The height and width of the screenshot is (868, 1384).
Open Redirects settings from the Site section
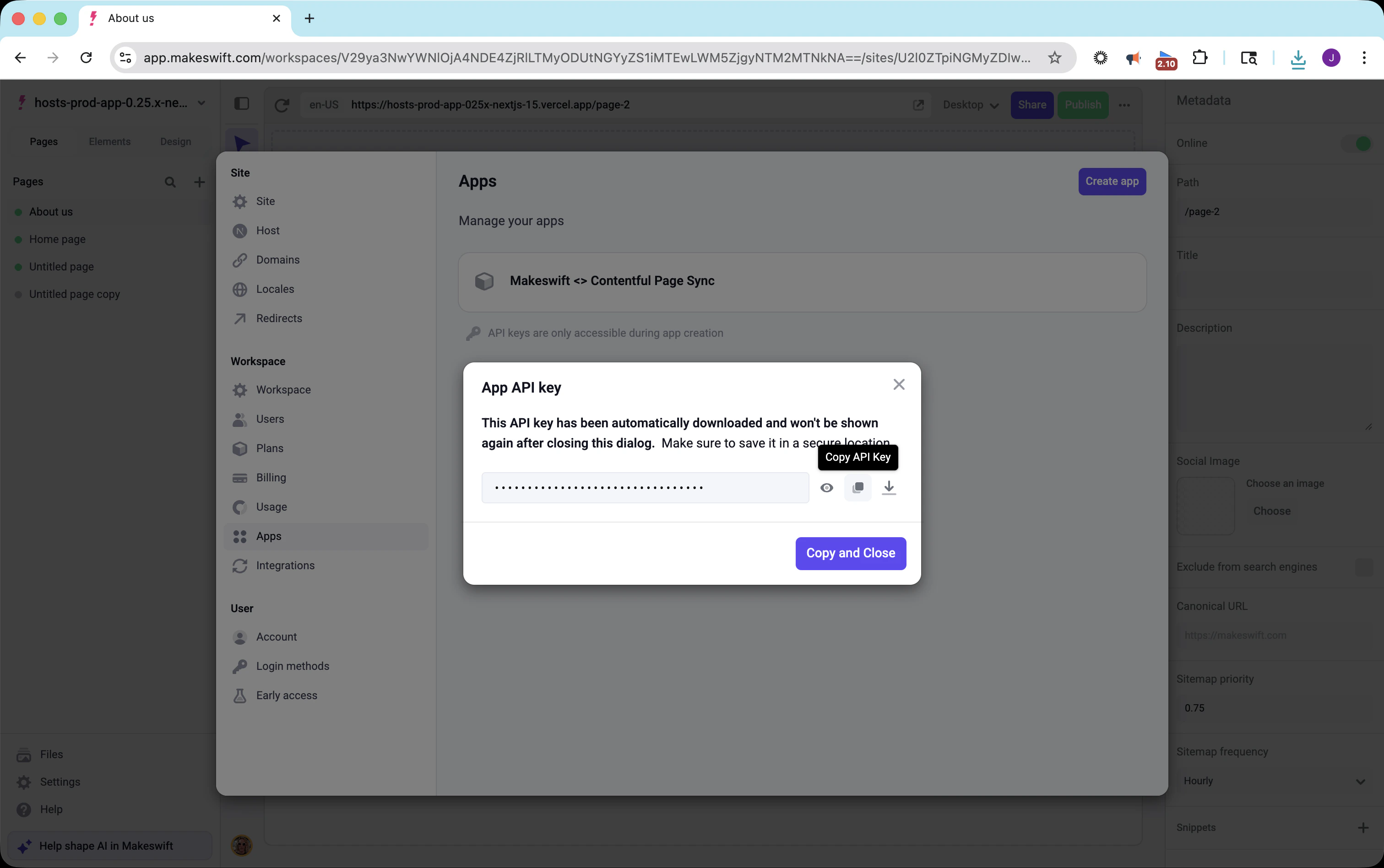278,318
